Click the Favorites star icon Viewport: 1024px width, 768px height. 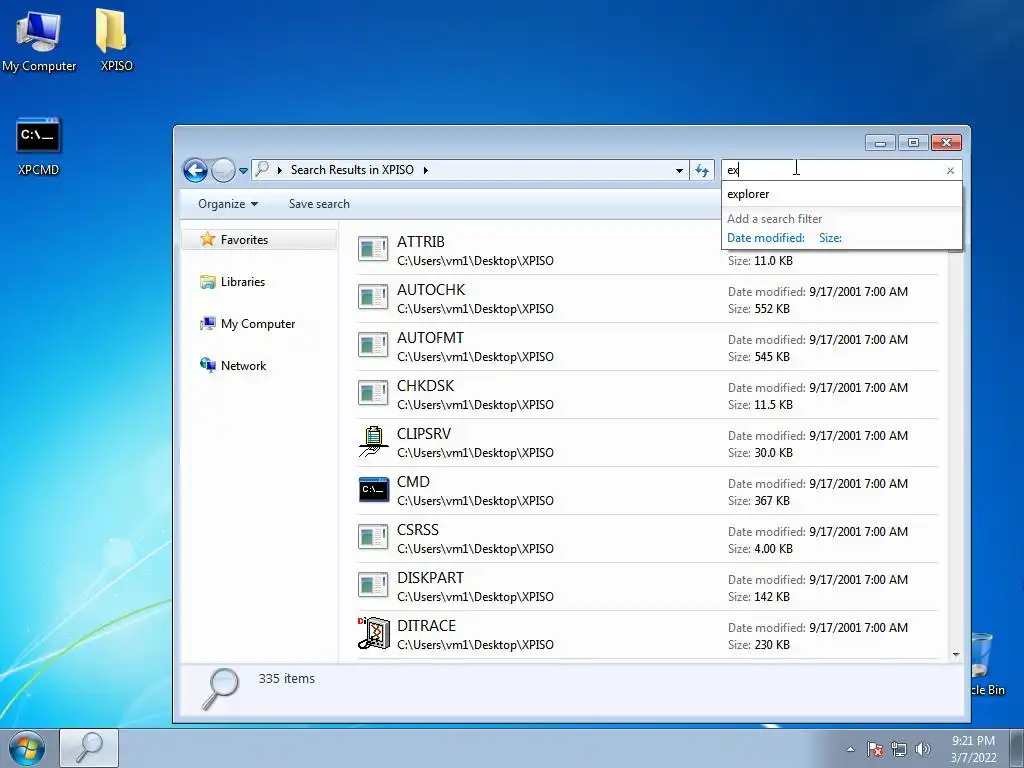pyautogui.click(x=208, y=239)
